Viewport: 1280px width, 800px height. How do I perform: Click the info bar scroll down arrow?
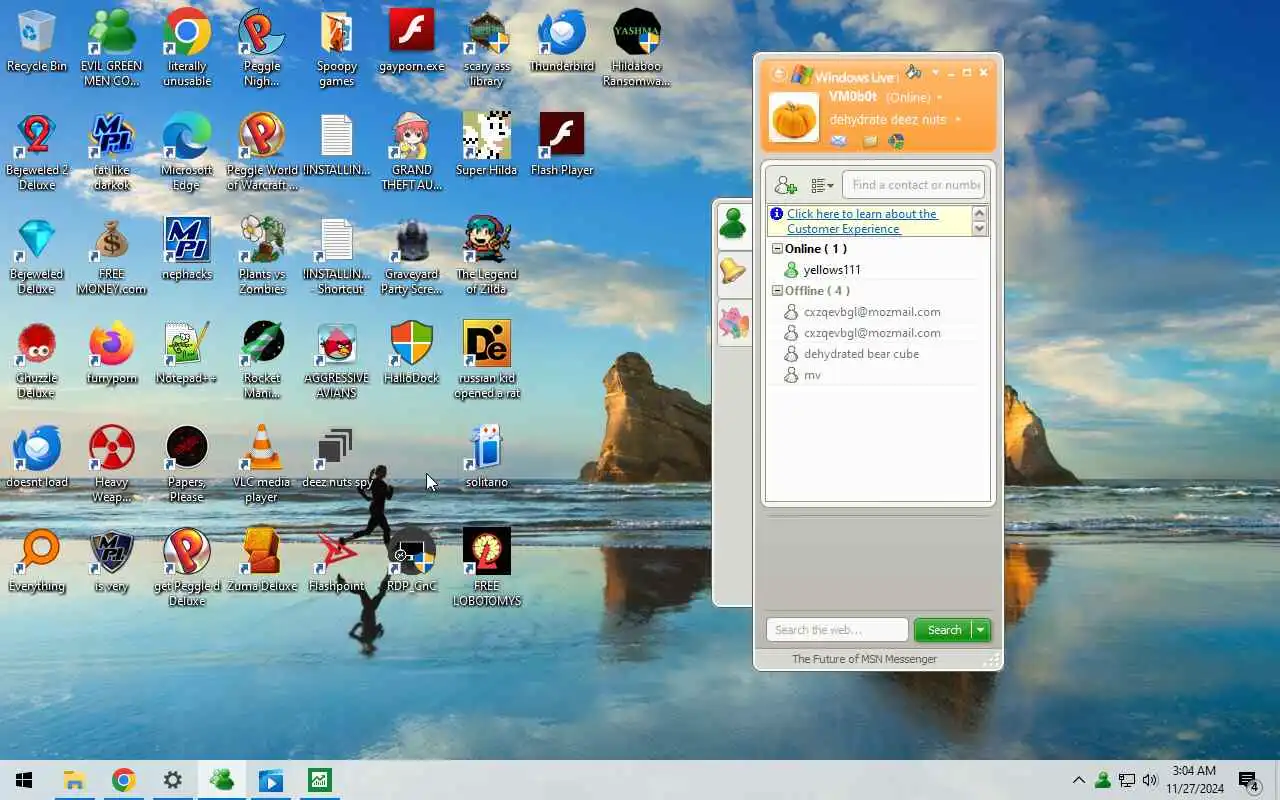(979, 228)
